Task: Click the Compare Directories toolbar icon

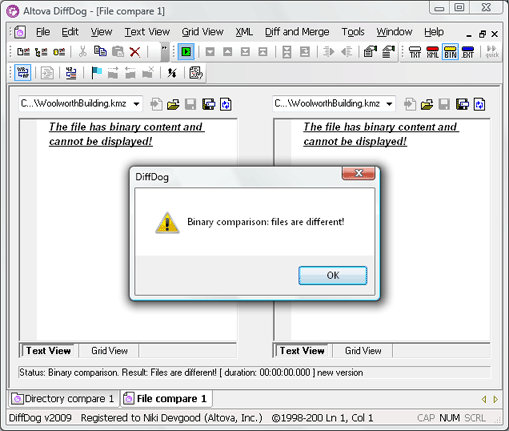Action: [41, 52]
